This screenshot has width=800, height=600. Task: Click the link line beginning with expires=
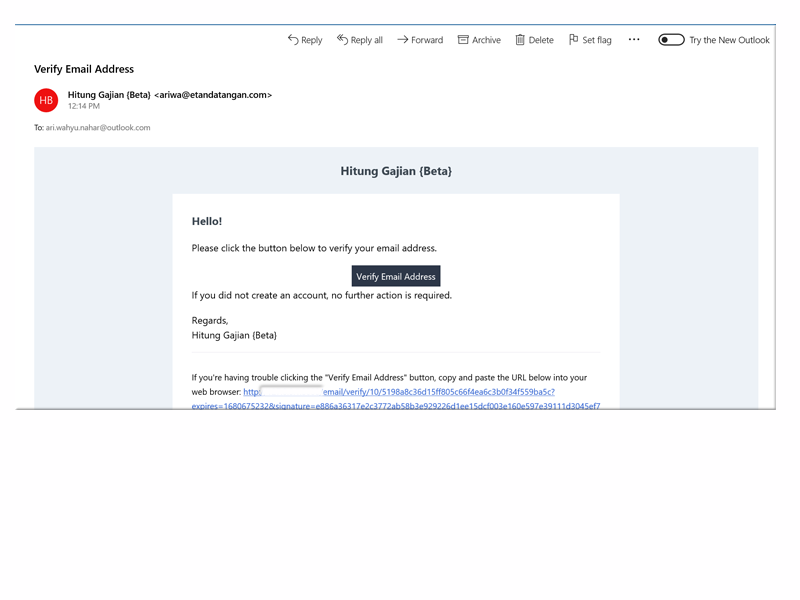coord(396,405)
